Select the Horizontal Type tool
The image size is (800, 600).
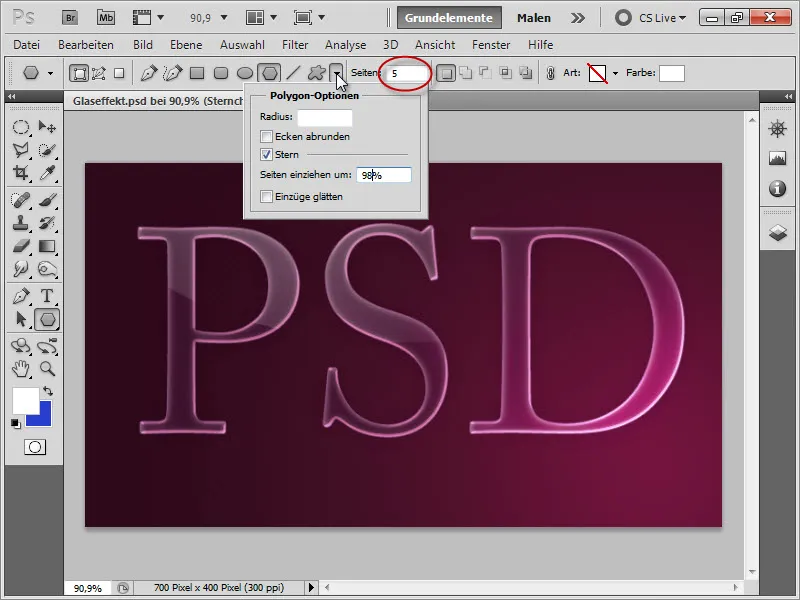point(47,293)
